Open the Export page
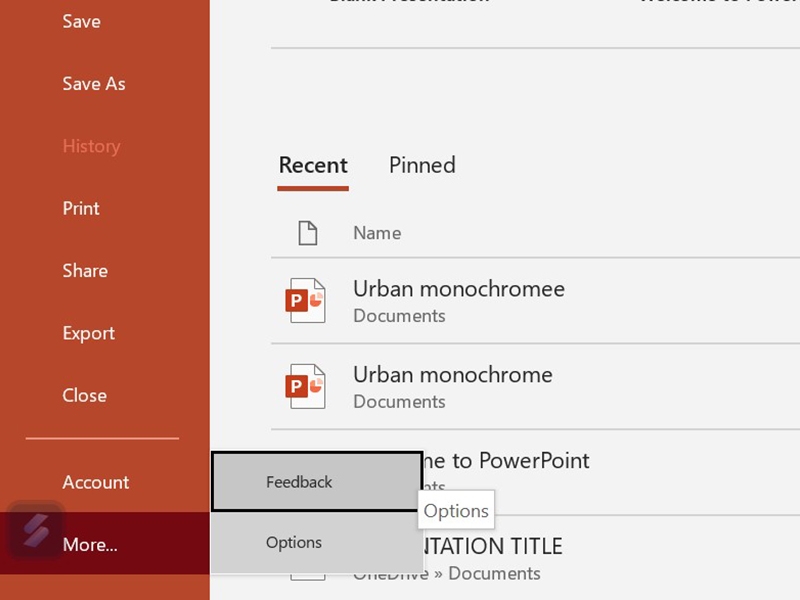The height and width of the screenshot is (600, 800). tap(88, 333)
